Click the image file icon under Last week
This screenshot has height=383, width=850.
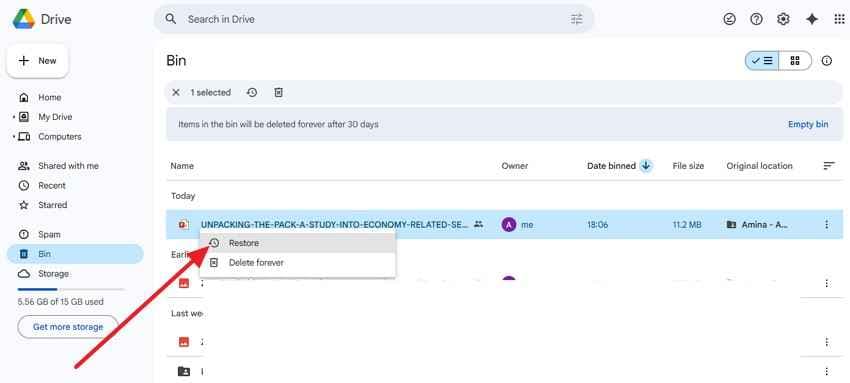coord(184,342)
